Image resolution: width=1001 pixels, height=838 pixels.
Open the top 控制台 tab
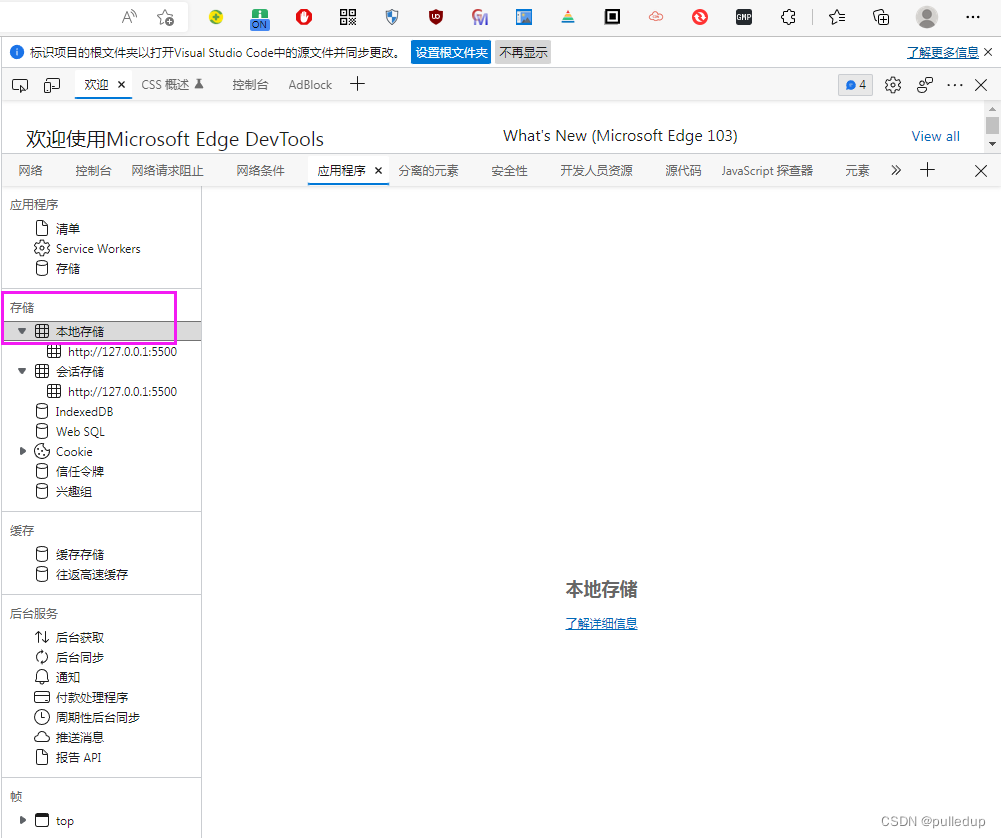pyautogui.click(x=250, y=85)
